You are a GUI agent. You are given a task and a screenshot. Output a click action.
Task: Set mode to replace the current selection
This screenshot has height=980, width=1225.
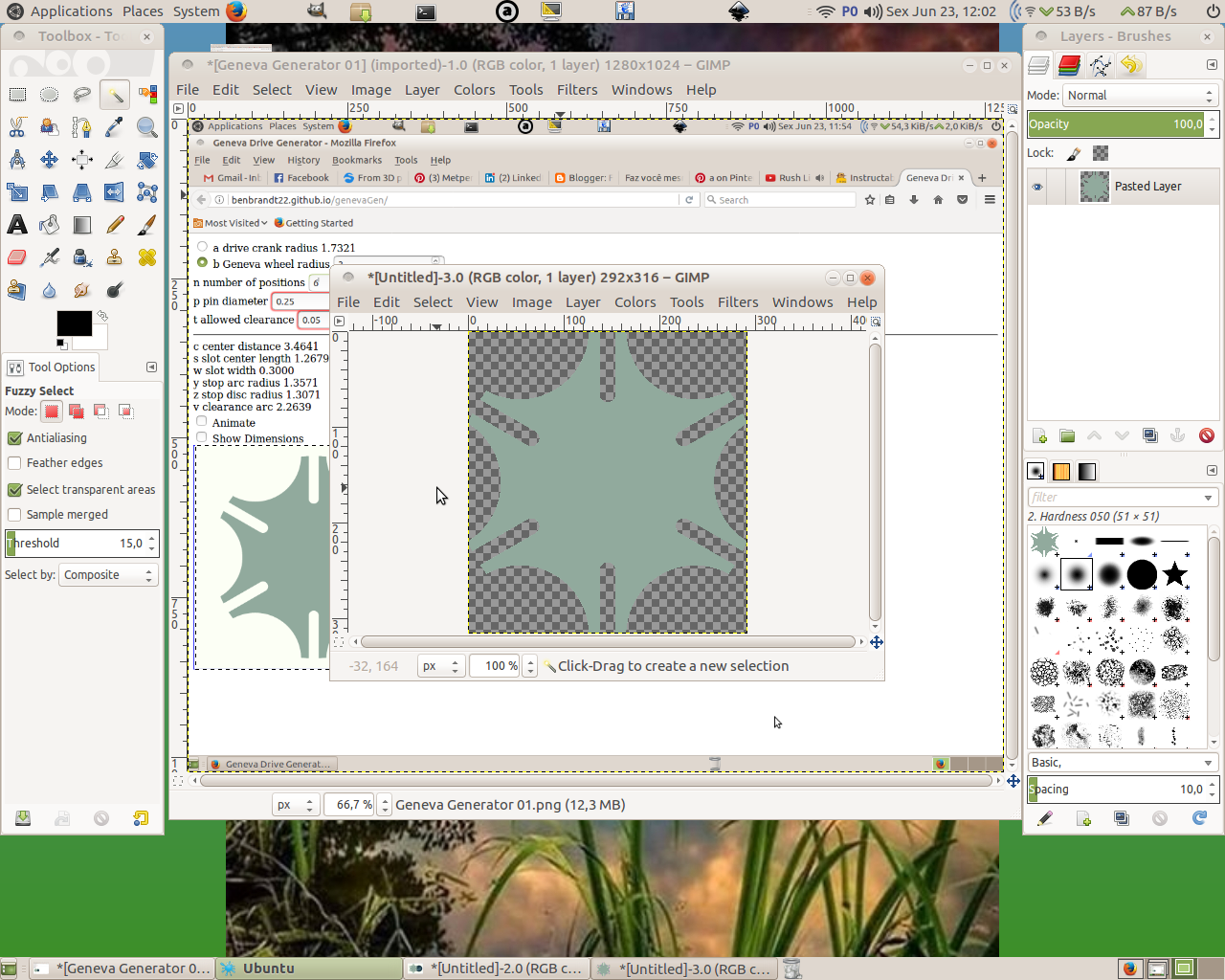point(52,412)
